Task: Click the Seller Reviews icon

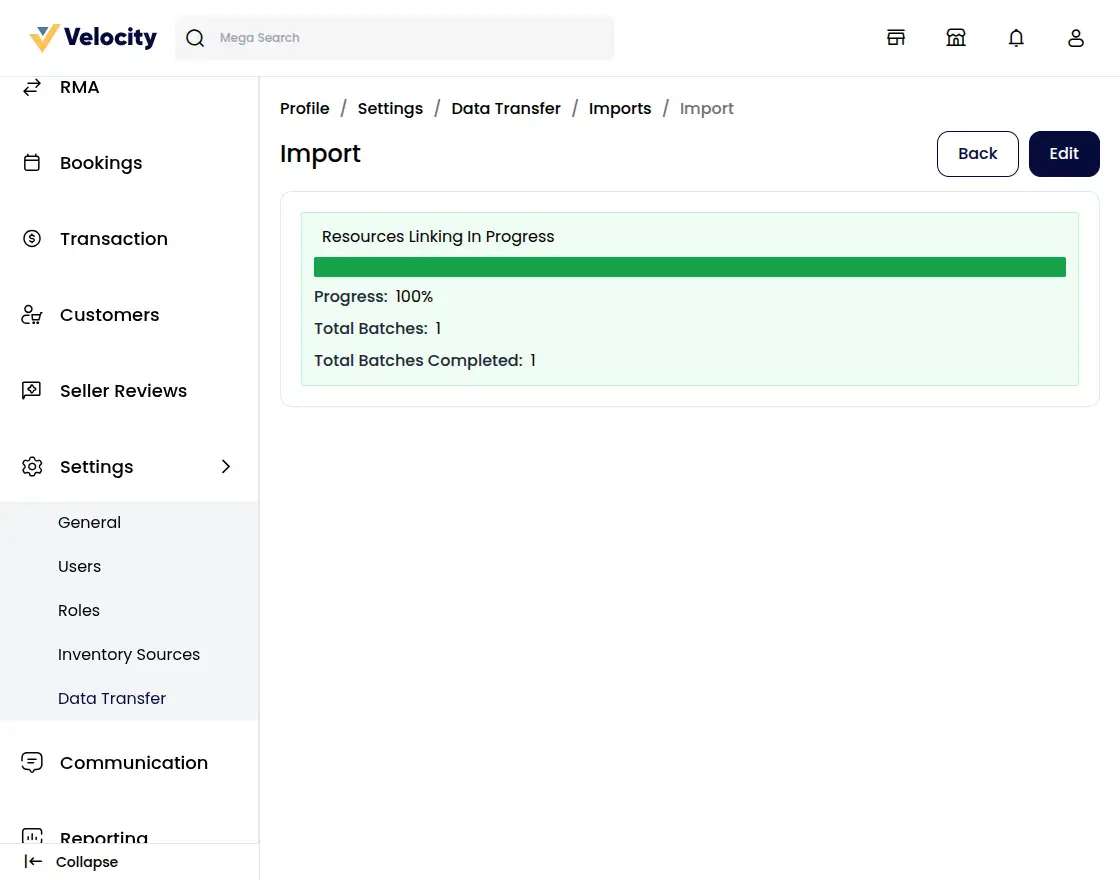Action: point(32,391)
